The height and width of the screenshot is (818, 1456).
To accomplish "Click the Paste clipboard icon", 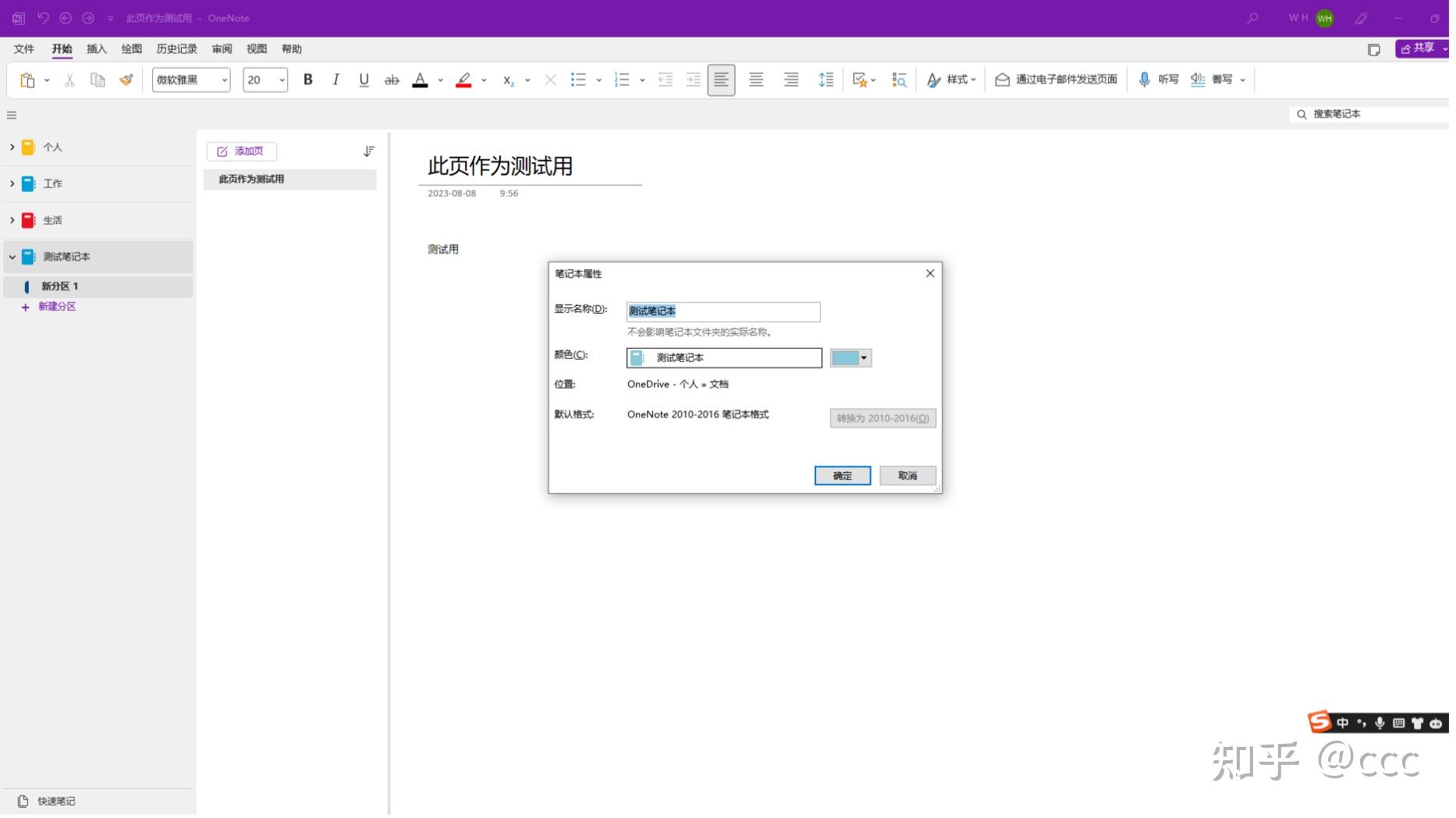I will [27, 80].
